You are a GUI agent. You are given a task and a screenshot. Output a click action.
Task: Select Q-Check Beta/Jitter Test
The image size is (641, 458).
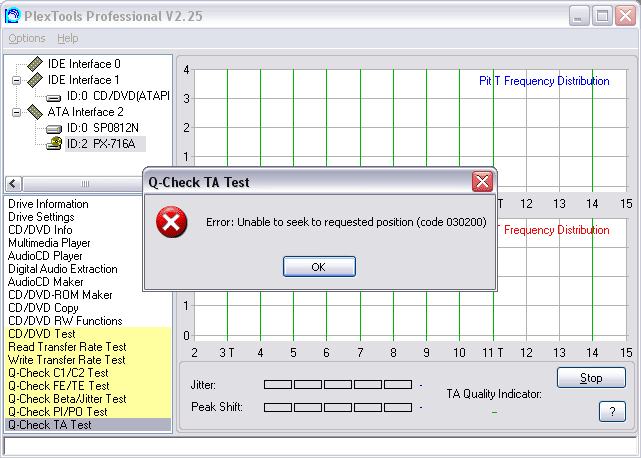[x=88, y=399]
